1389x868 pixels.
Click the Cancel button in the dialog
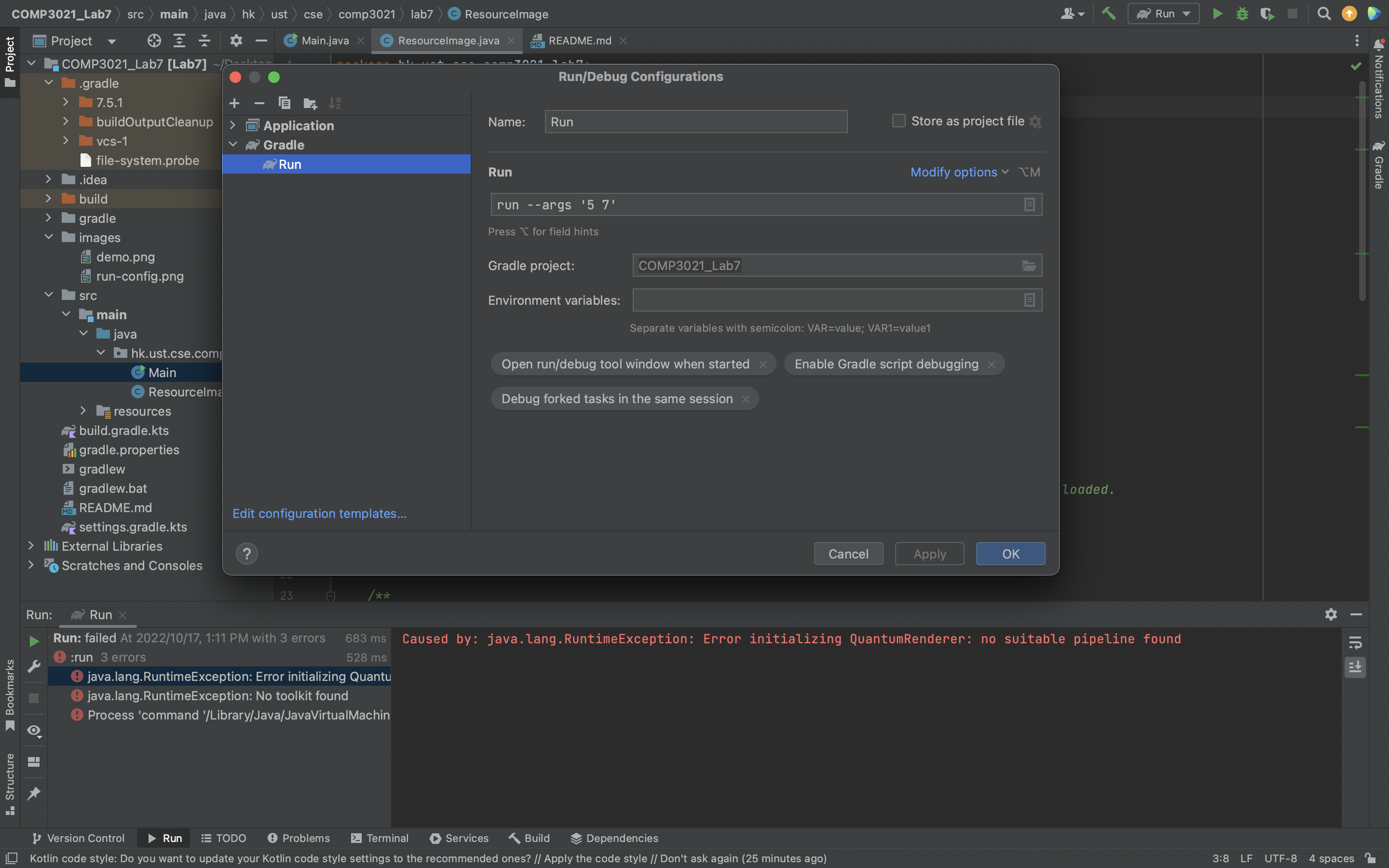pos(848,554)
